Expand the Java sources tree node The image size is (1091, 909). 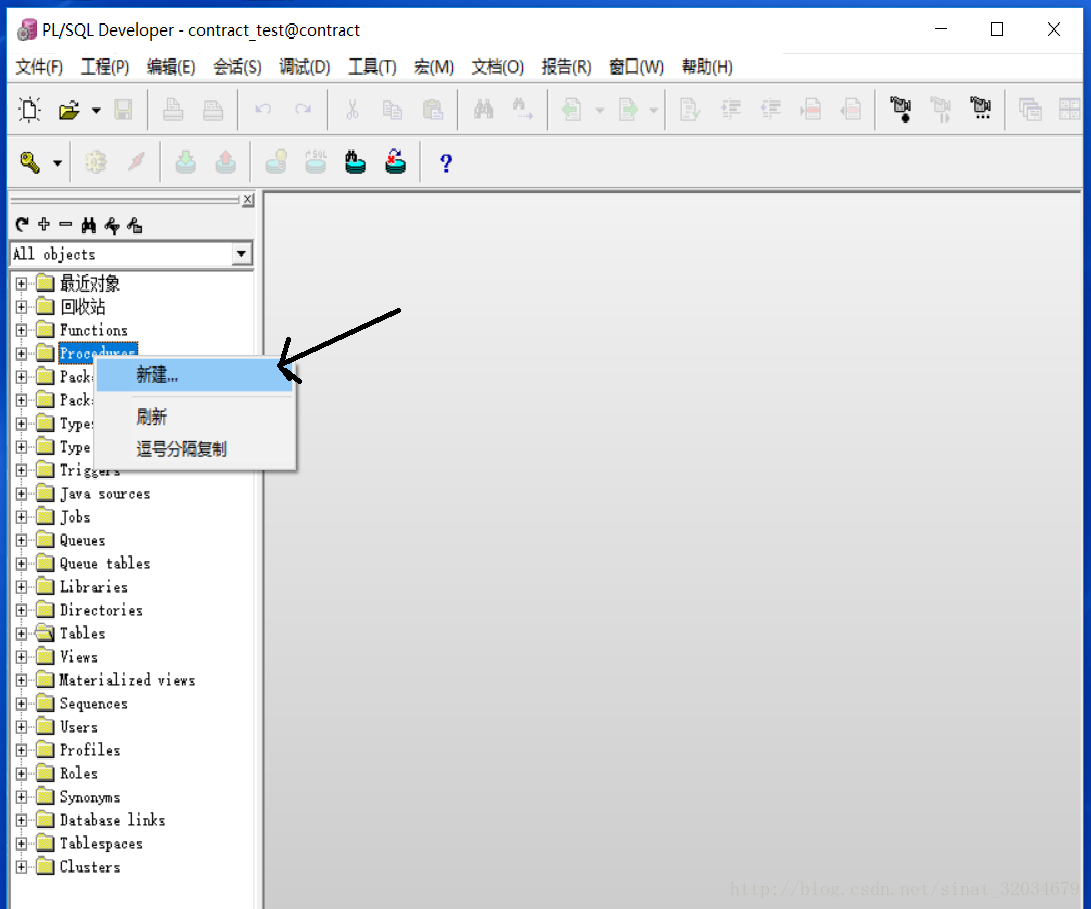22,494
